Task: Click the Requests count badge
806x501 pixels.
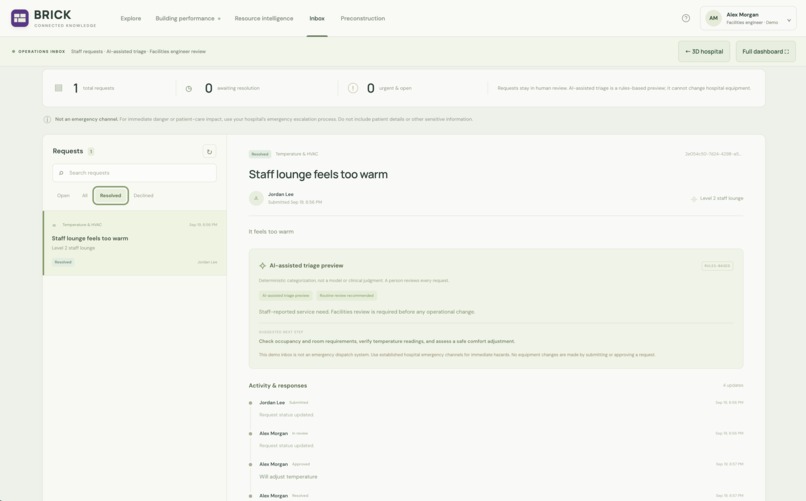Action: click(91, 152)
